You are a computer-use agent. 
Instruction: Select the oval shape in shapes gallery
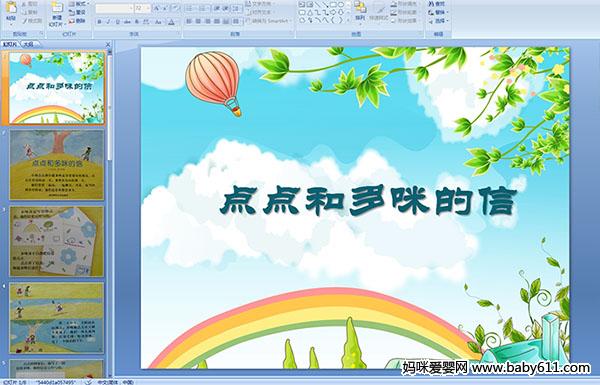341,5
